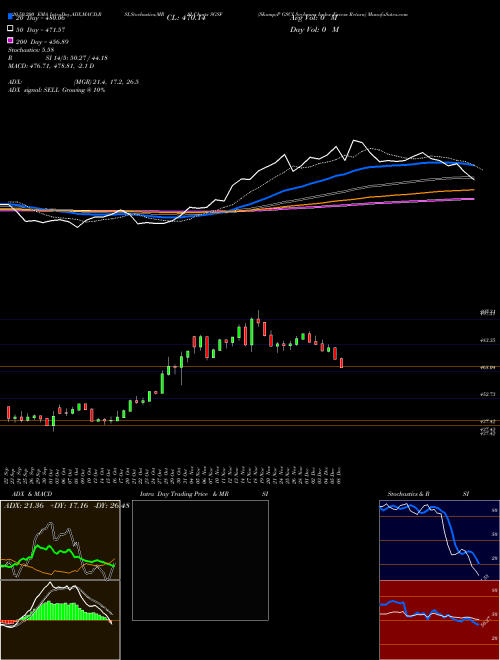Open the red-background RSI chart
The width and height of the screenshot is (500, 660).
point(439,620)
